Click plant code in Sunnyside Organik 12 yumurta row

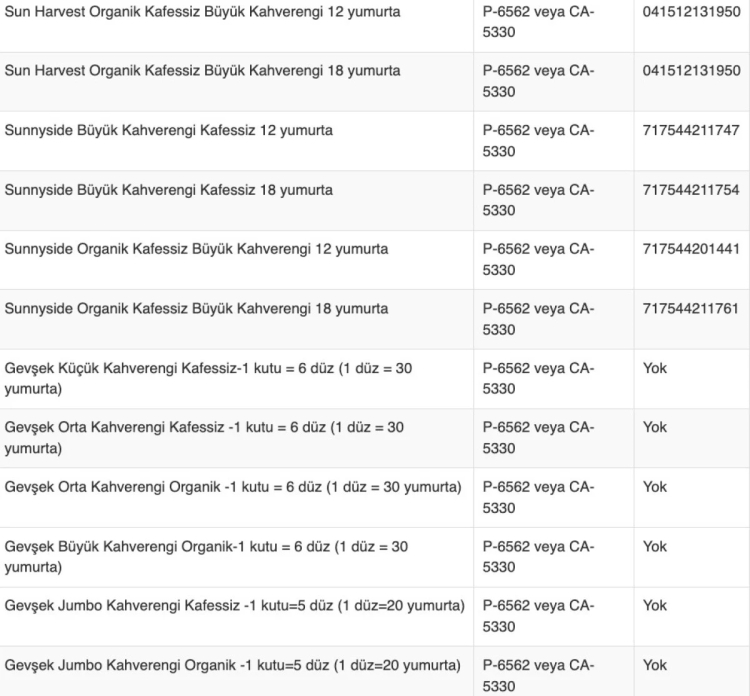click(x=538, y=259)
